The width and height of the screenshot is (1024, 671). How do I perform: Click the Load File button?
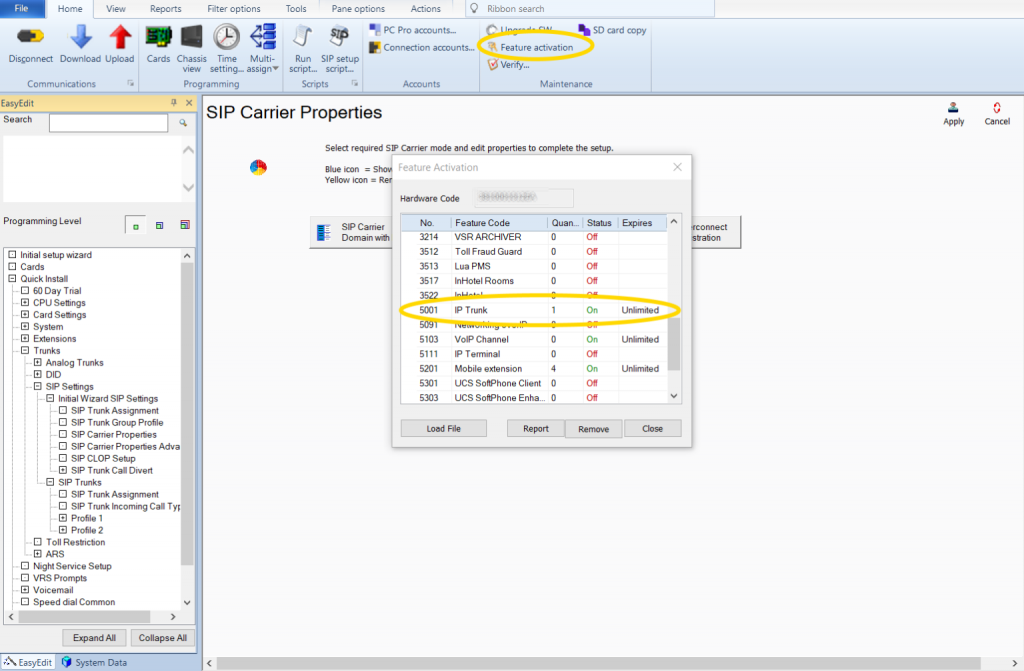[x=443, y=428]
